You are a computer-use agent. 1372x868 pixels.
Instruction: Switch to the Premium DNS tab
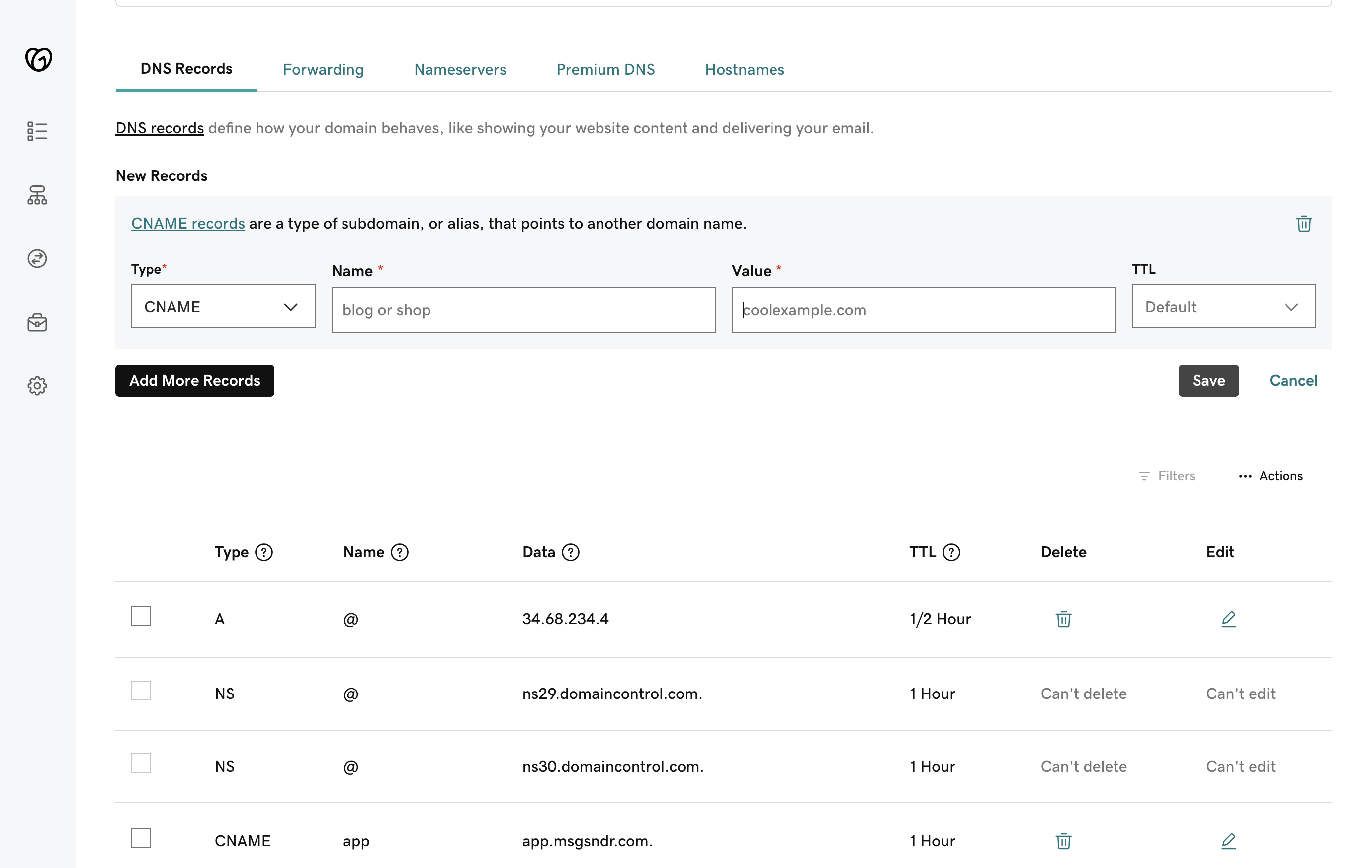[x=605, y=70]
